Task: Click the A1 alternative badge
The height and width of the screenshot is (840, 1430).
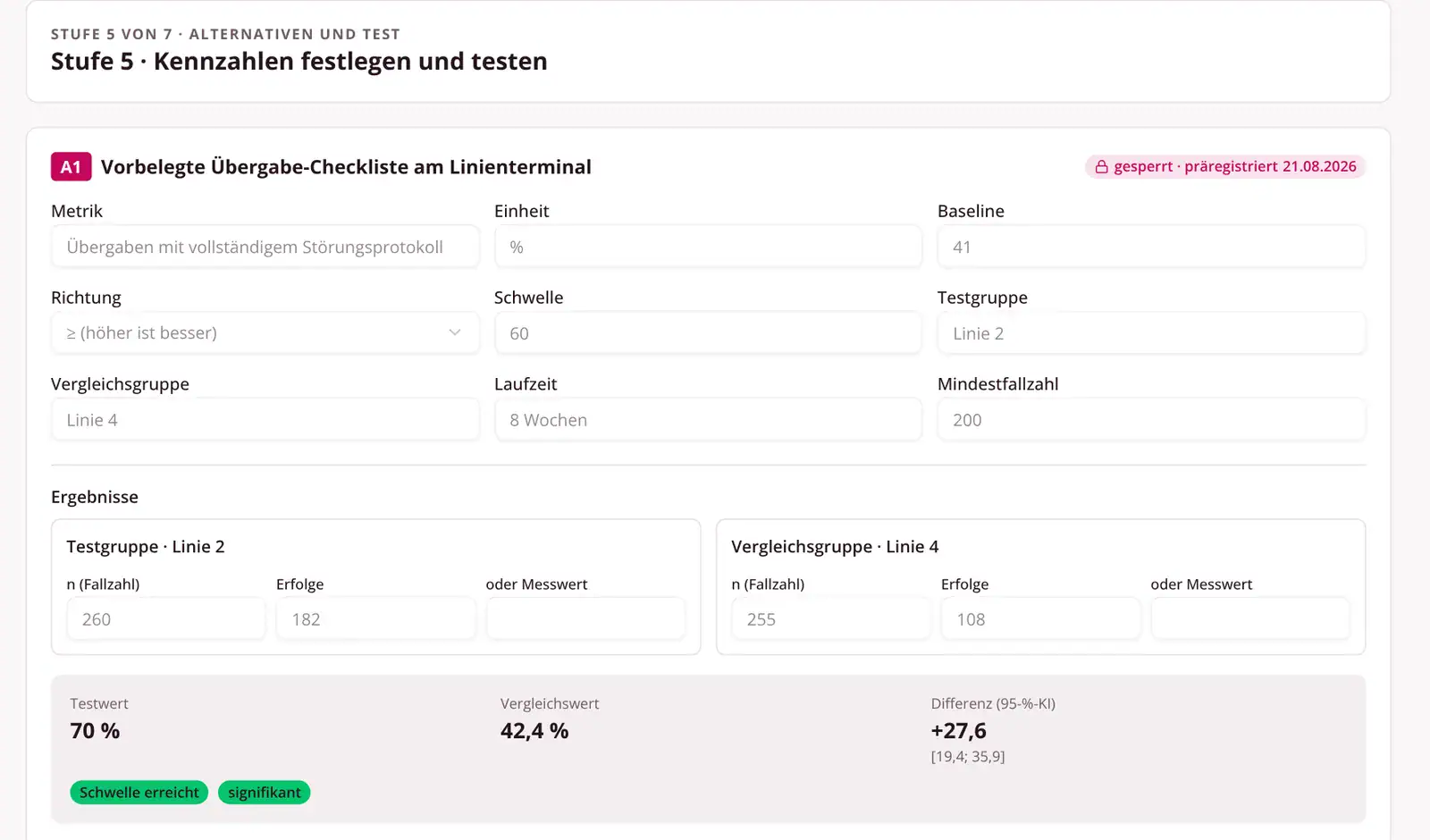Action: (71, 167)
